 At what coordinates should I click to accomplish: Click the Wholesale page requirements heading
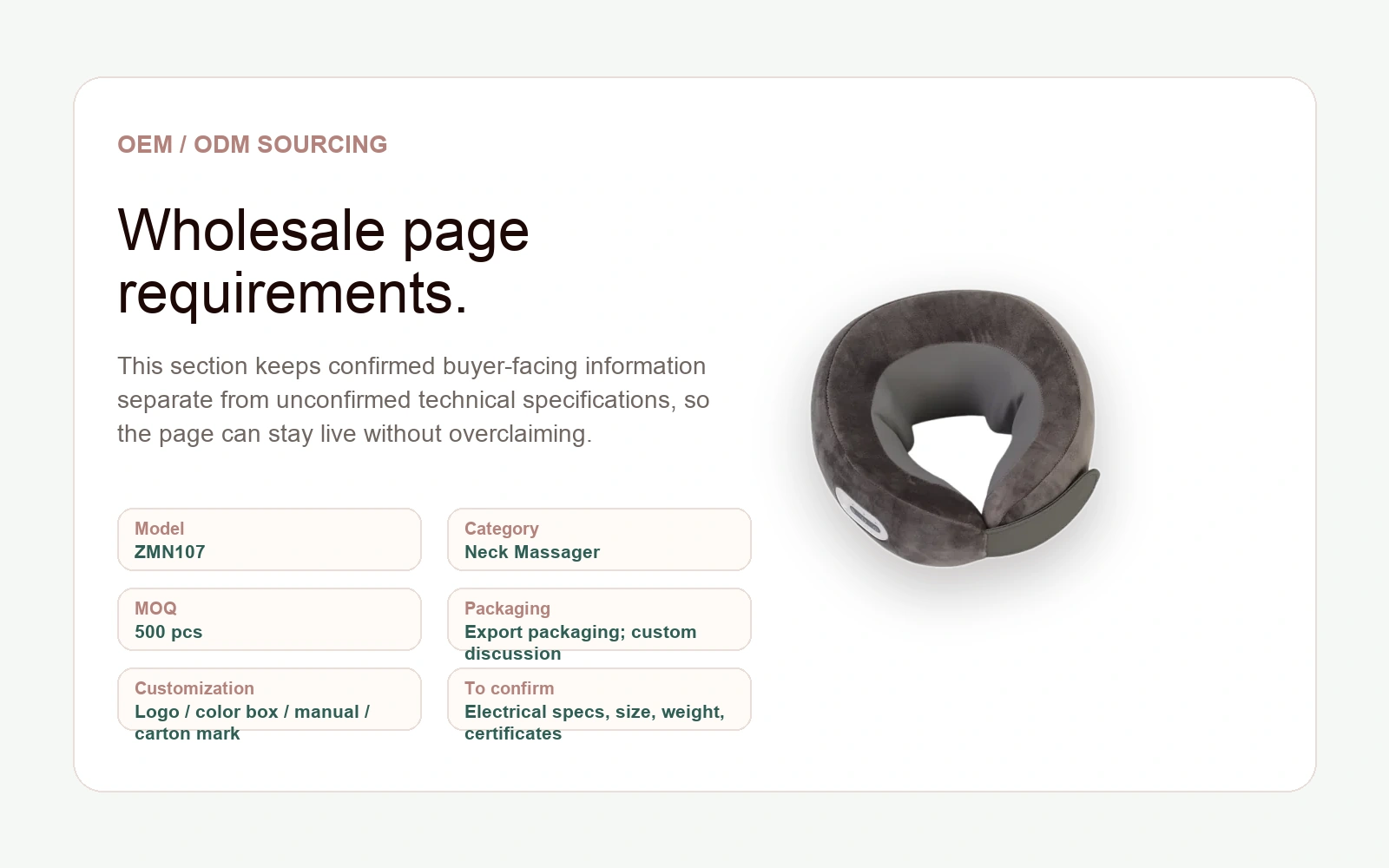pyautogui.click(x=323, y=261)
